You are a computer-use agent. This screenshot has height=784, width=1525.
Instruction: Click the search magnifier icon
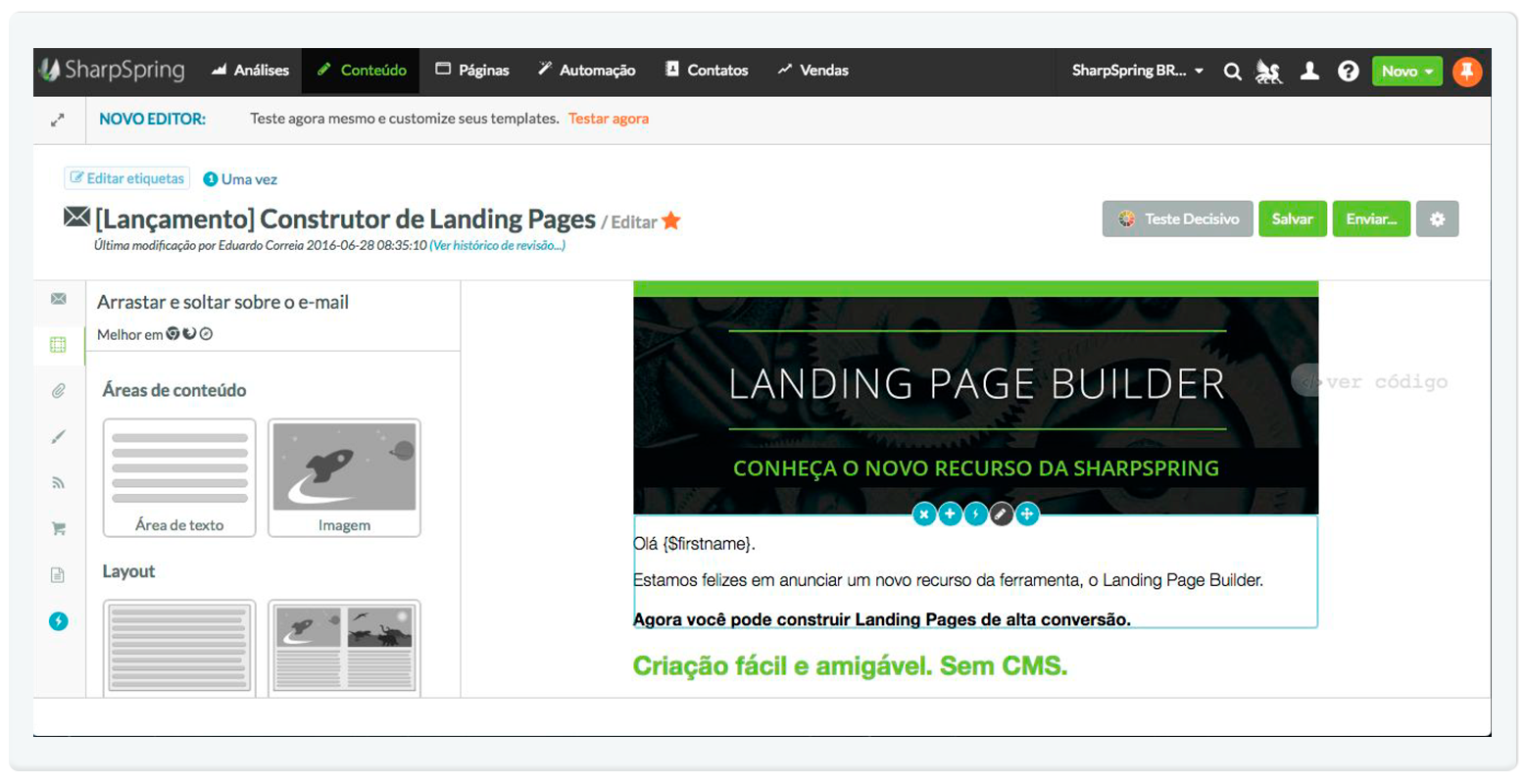click(1233, 72)
